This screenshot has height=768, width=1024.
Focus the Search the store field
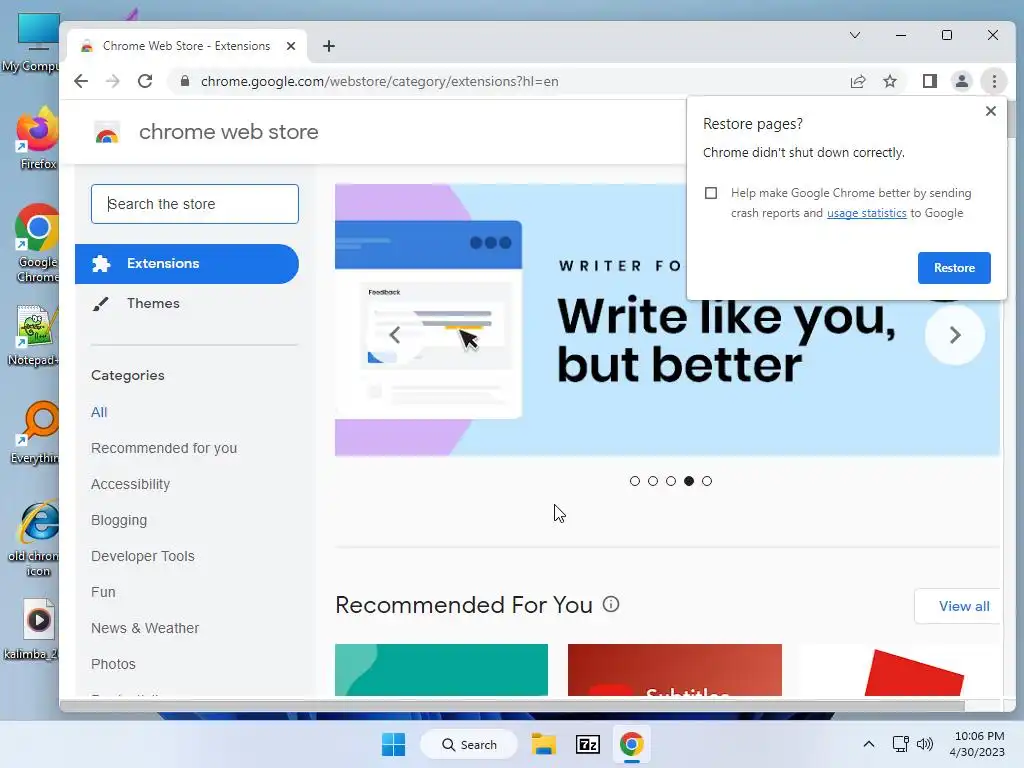coord(195,204)
